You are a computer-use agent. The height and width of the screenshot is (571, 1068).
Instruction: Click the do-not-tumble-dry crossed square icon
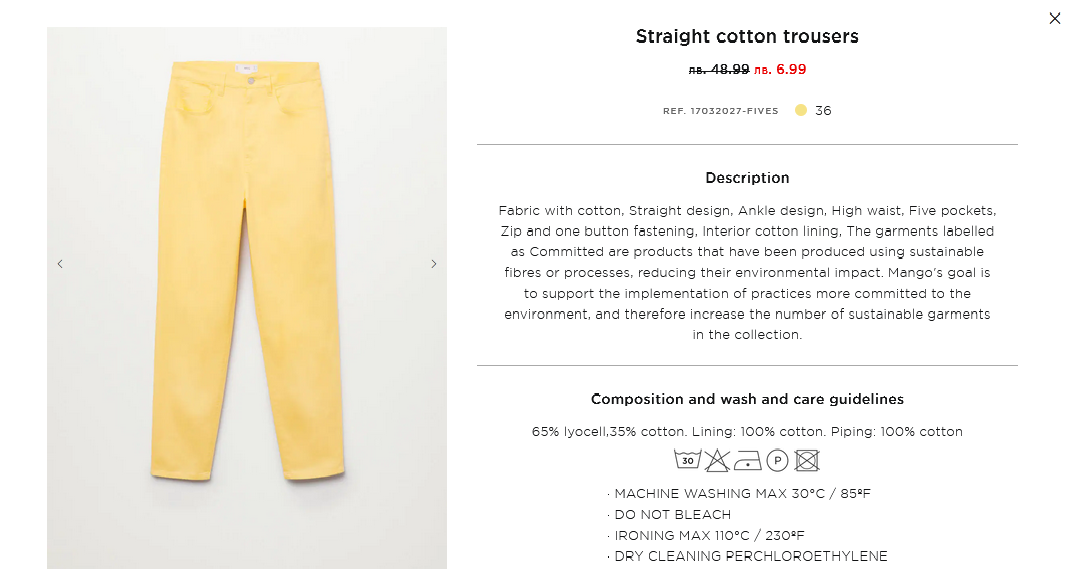point(807,460)
